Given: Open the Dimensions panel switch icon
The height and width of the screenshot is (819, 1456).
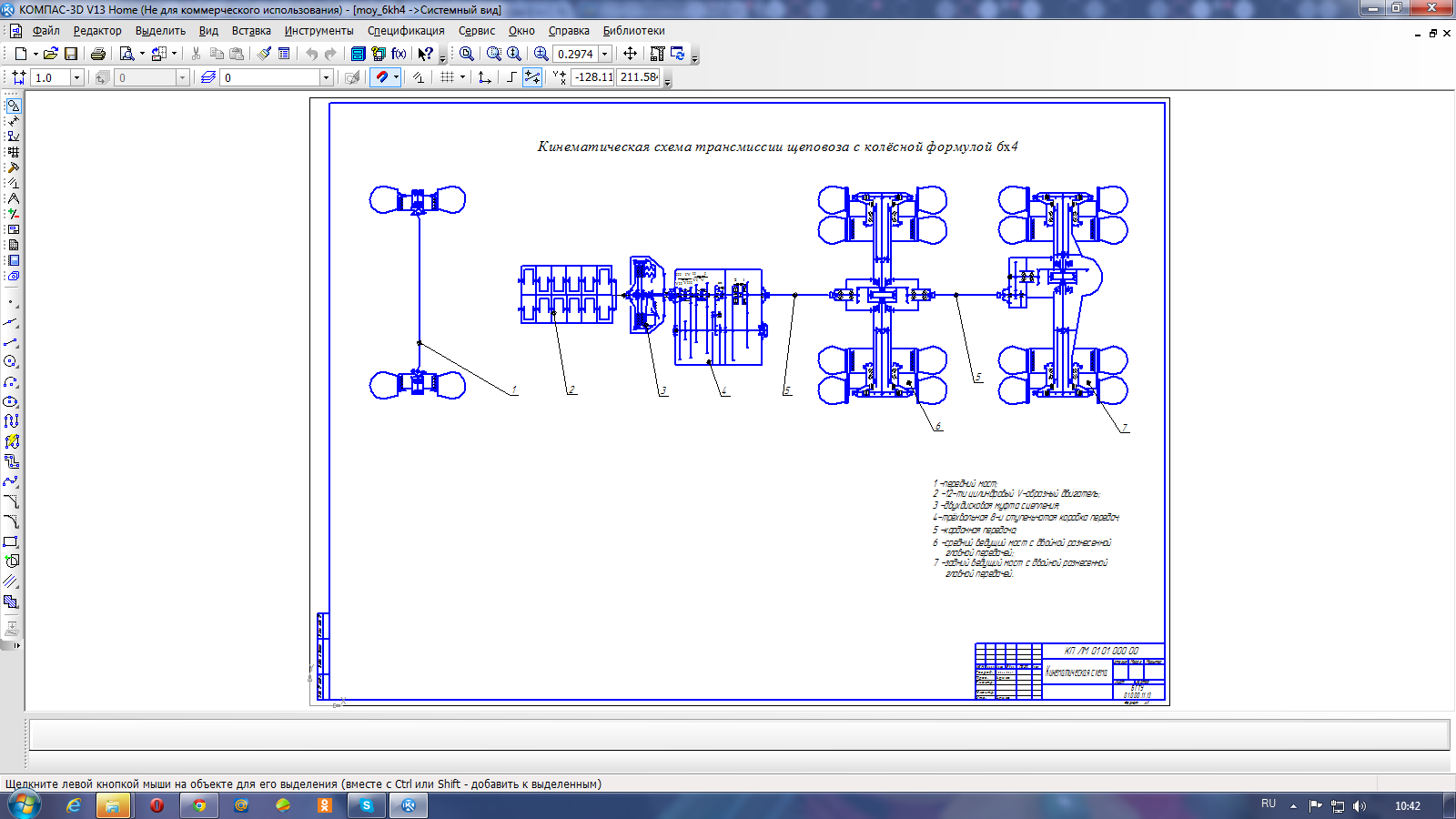Looking at the screenshot, I should coord(13,121).
